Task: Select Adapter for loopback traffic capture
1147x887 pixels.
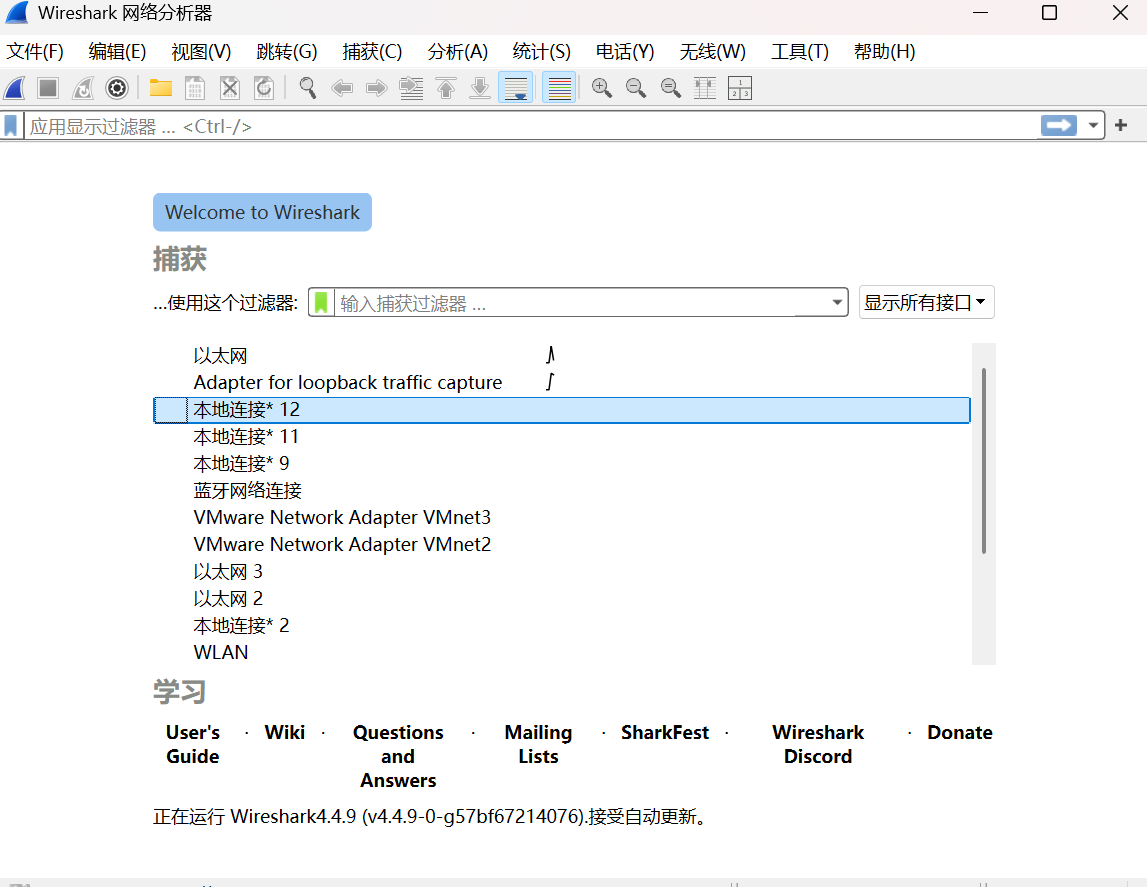Action: (562, 382)
